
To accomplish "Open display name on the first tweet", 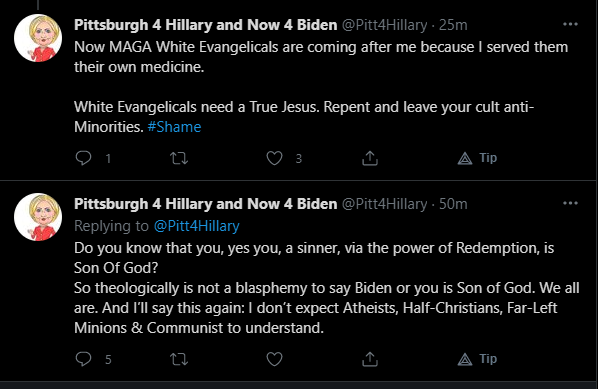I will click(x=206, y=25).
